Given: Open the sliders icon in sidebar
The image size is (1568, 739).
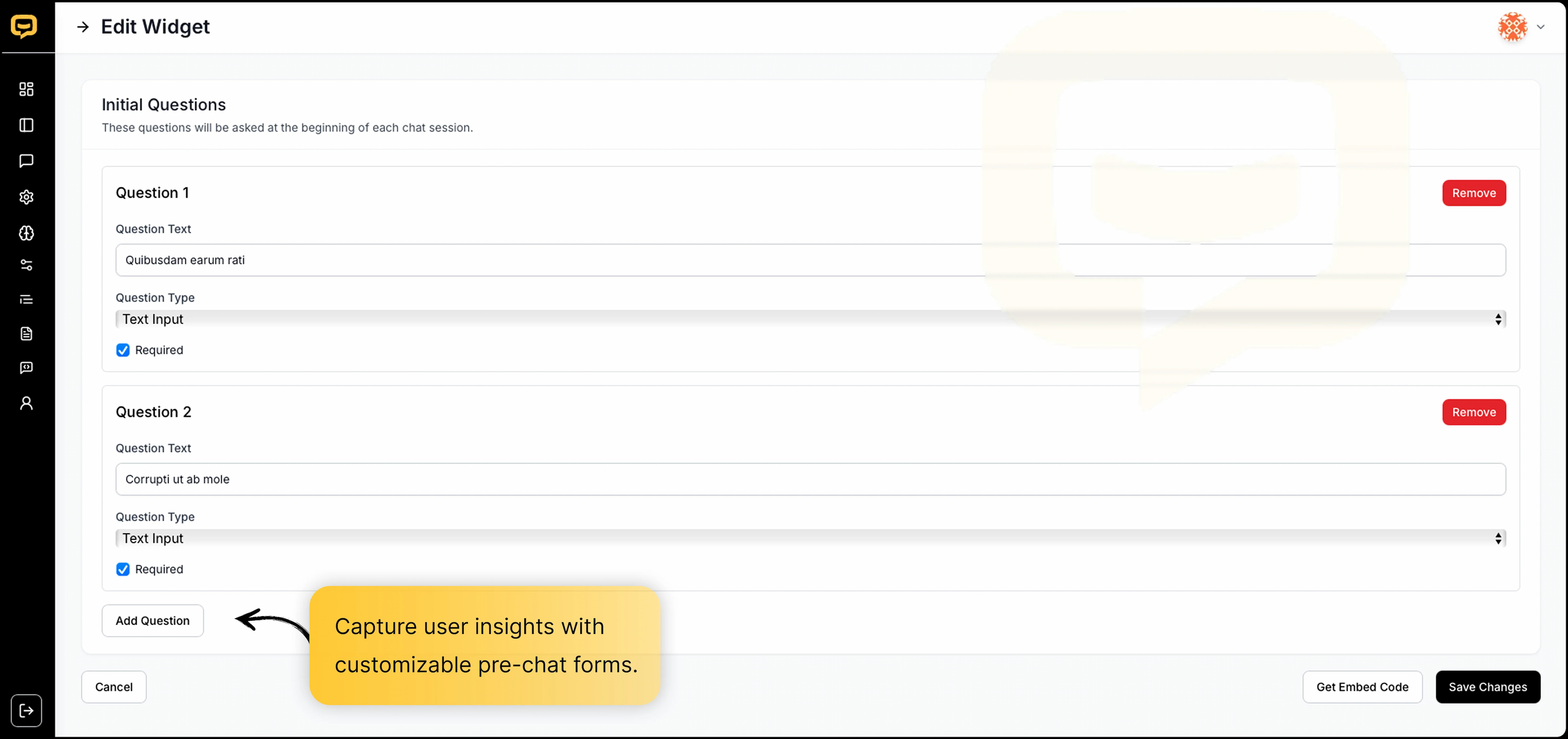Looking at the screenshot, I should click(26, 265).
